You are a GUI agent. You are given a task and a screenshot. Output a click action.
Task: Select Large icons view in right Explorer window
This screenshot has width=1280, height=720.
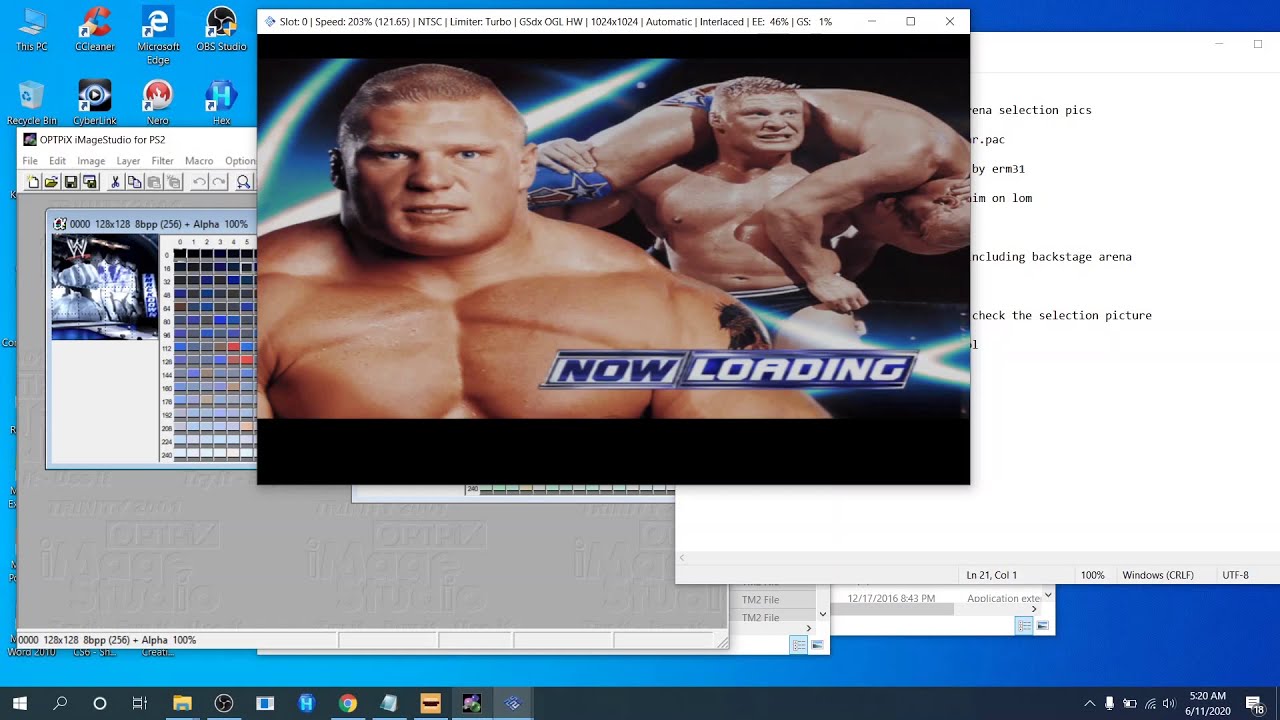point(1042,625)
